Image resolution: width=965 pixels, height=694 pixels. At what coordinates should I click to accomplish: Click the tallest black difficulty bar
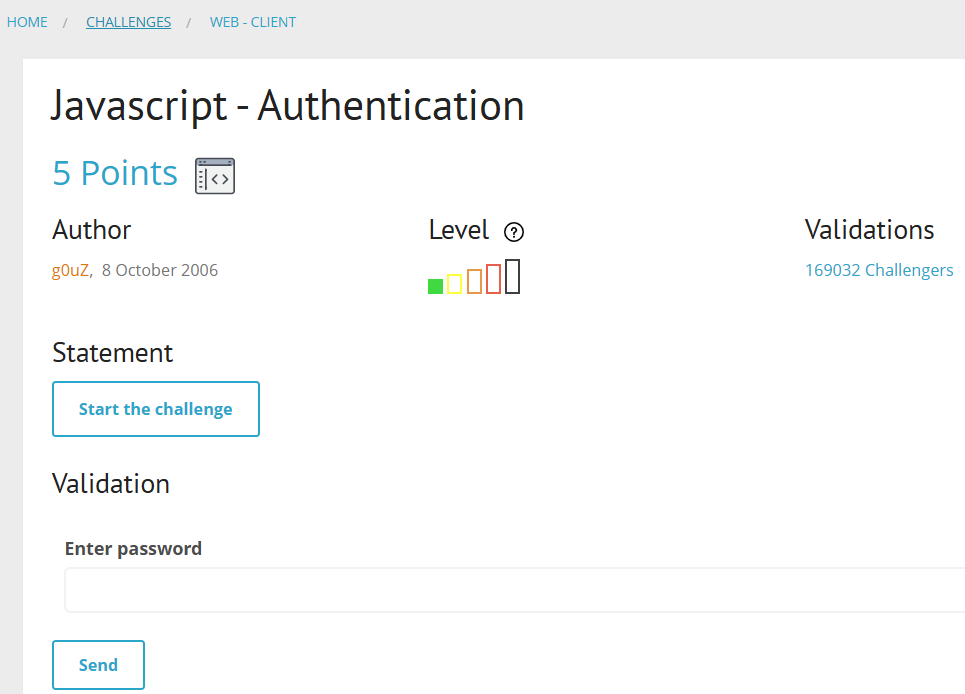pyautogui.click(x=512, y=276)
